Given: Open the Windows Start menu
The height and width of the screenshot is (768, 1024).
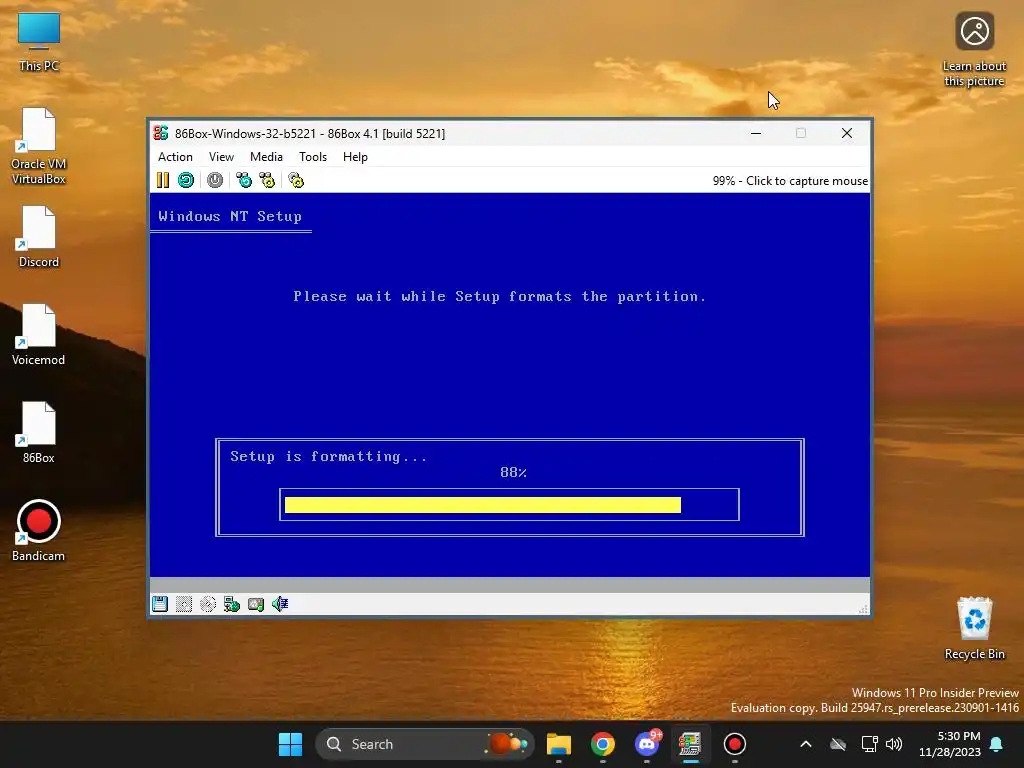Looking at the screenshot, I should [x=290, y=744].
